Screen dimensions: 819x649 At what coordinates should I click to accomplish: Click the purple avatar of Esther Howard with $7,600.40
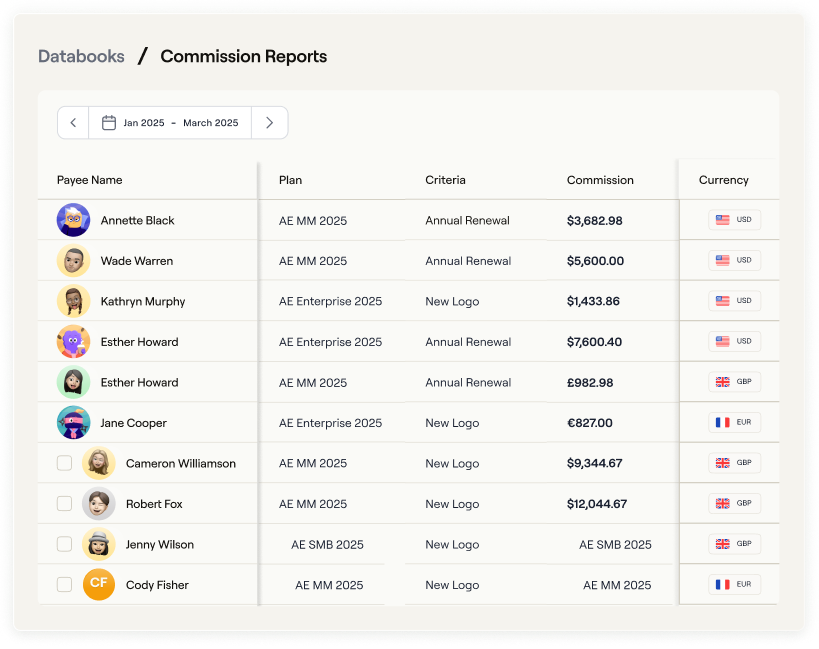coord(73,341)
